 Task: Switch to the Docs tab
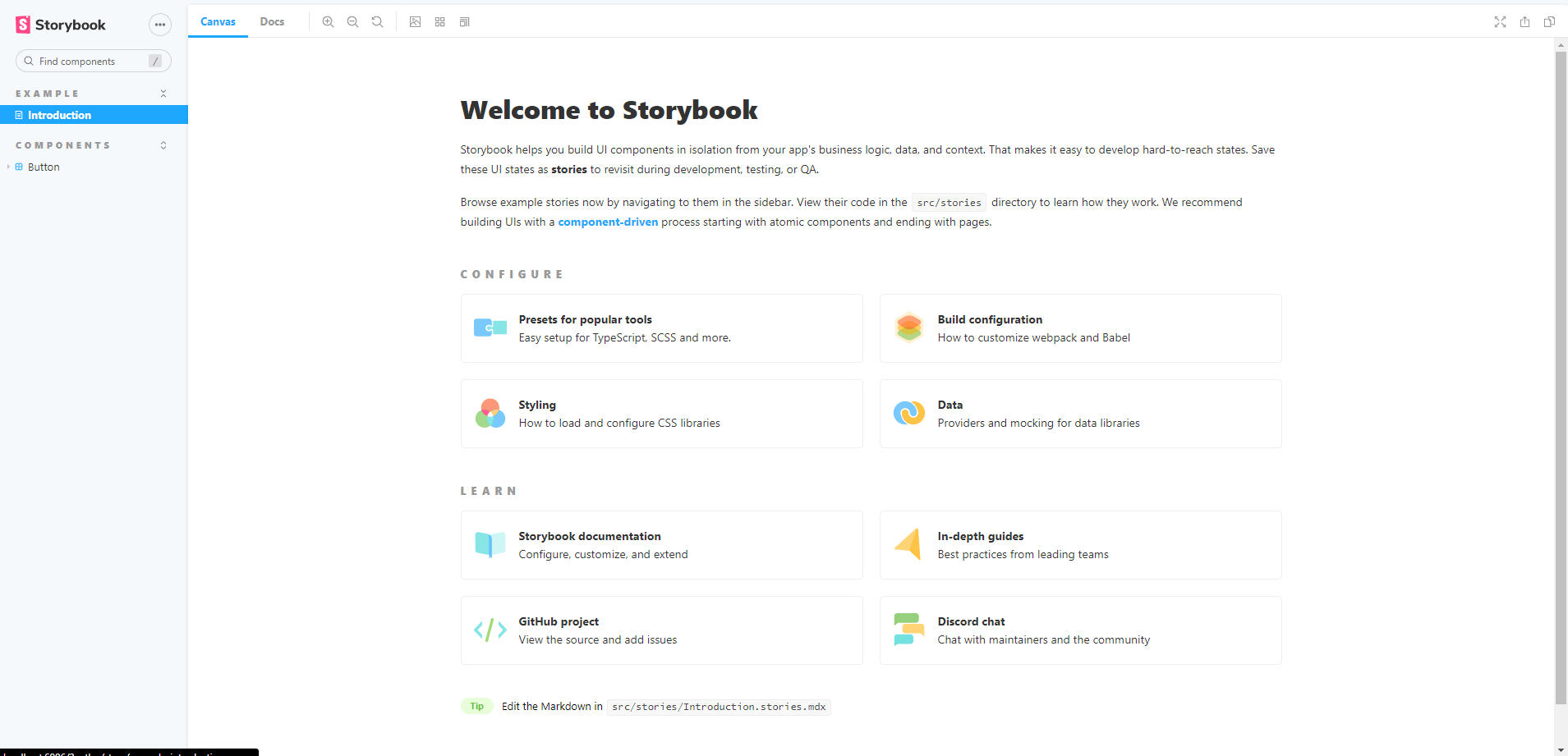[272, 21]
